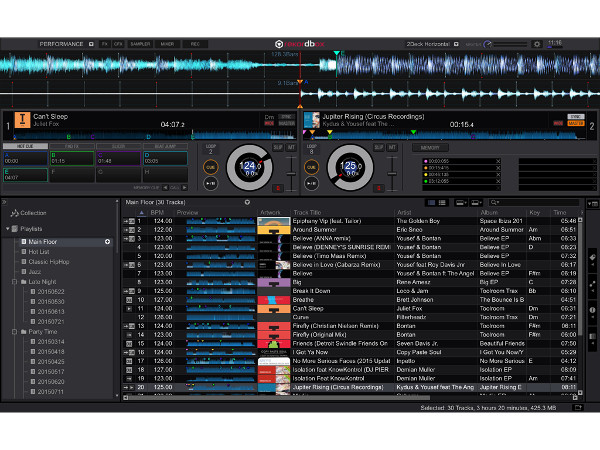The height and width of the screenshot is (450, 600).
Task: Open the PERFORMANCE mode dropdown
Action: point(91,44)
